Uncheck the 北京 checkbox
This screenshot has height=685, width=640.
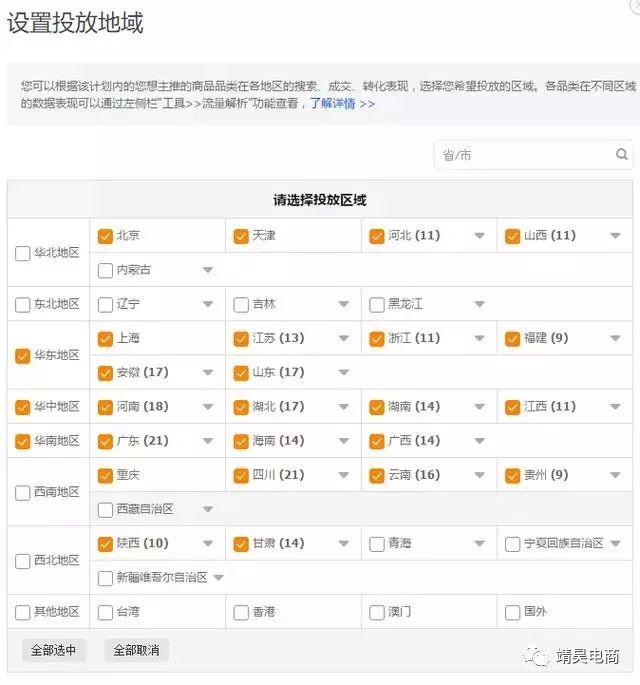coord(105,236)
